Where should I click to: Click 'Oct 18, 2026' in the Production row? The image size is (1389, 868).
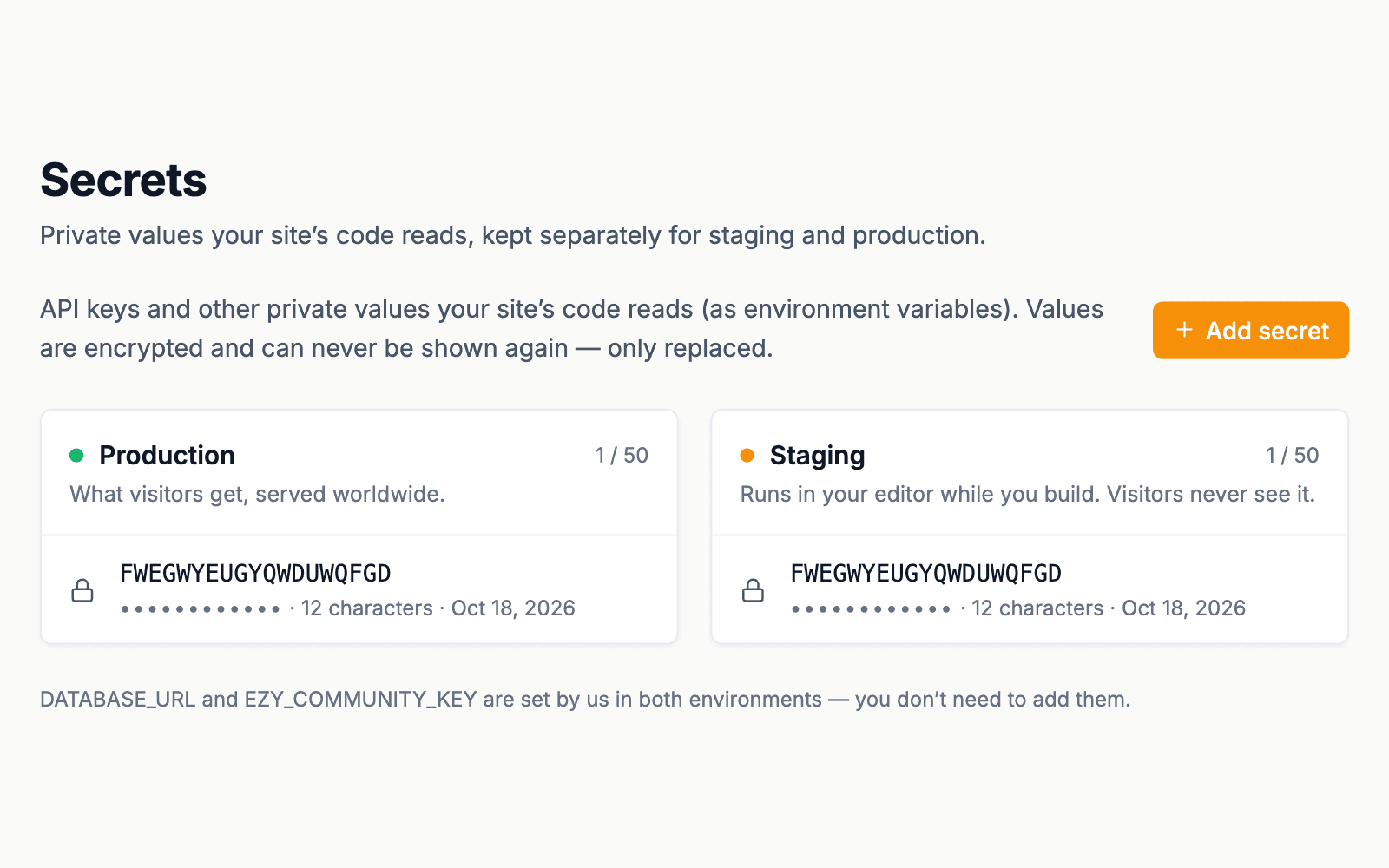click(513, 608)
